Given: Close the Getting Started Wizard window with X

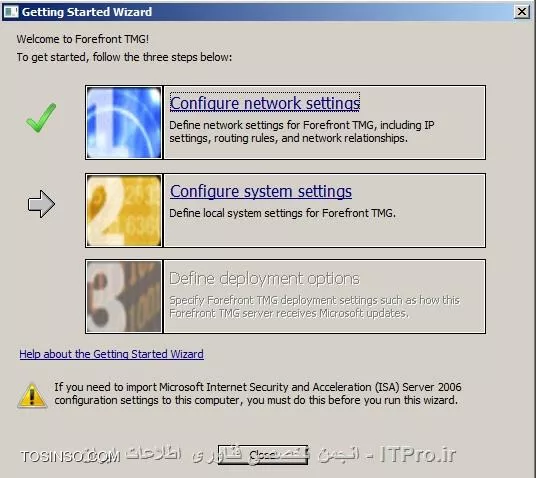Looking at the screenshot, I should 522,12.
